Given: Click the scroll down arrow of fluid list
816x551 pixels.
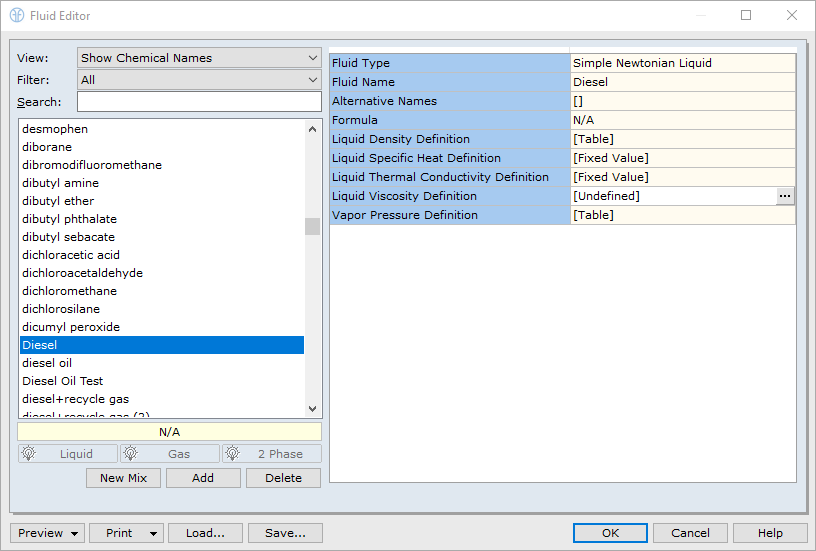Looking at the screenshot, I should [x=312, y=409].
